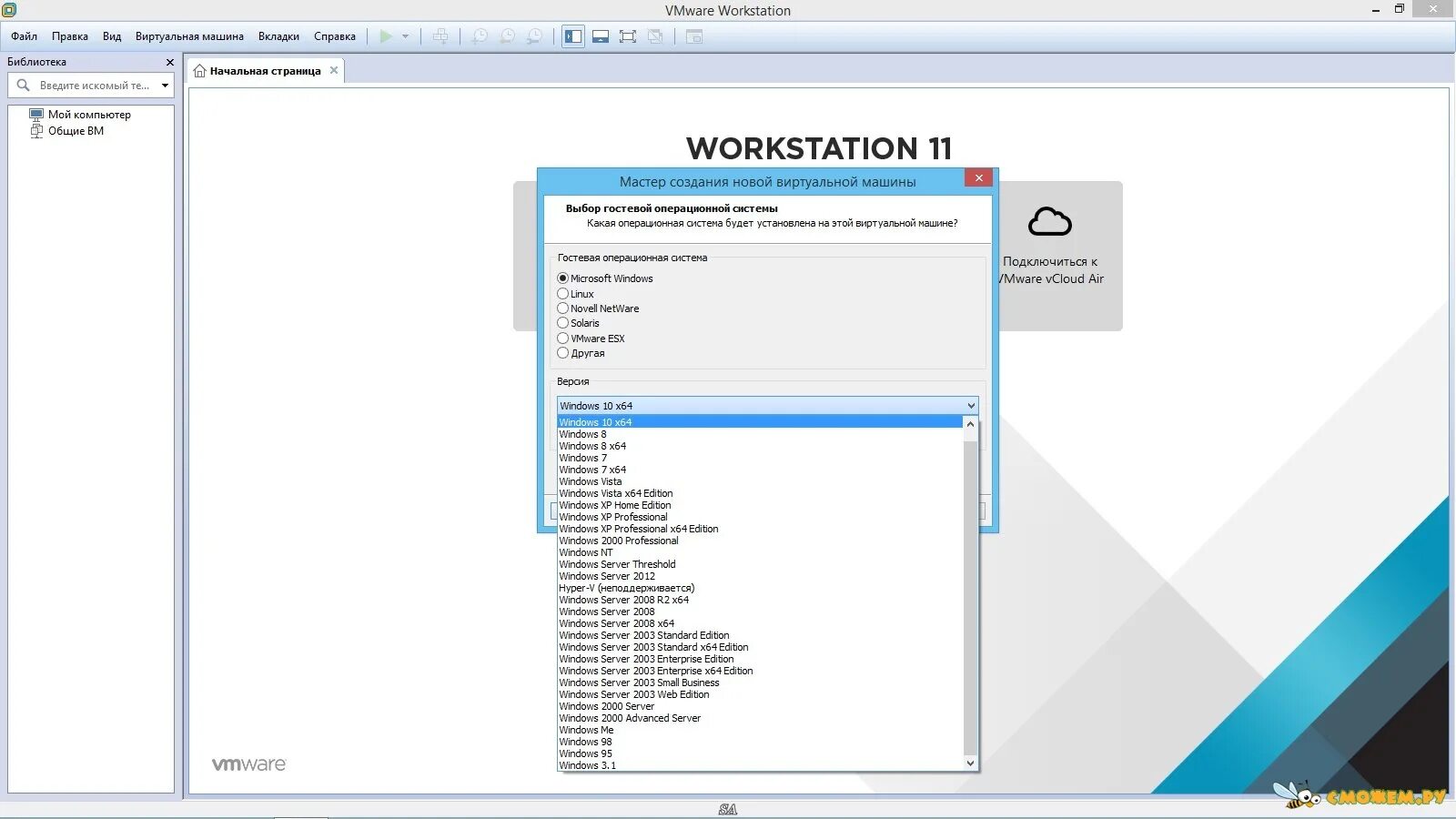1456x819 pixels.
Task: Choose Linux as guest operating system
Action: [563, 293]
